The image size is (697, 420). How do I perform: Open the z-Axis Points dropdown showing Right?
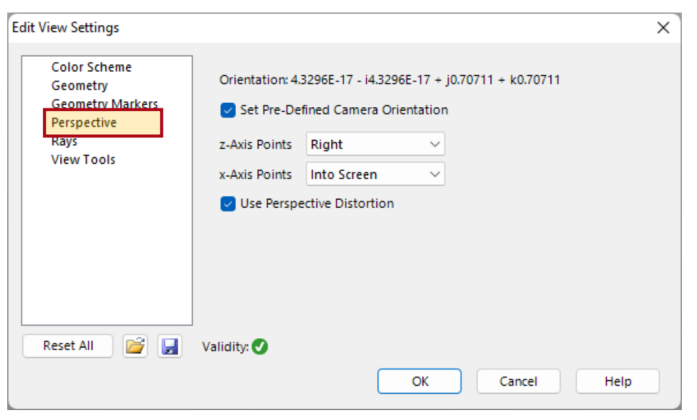(x=375, y=144)
